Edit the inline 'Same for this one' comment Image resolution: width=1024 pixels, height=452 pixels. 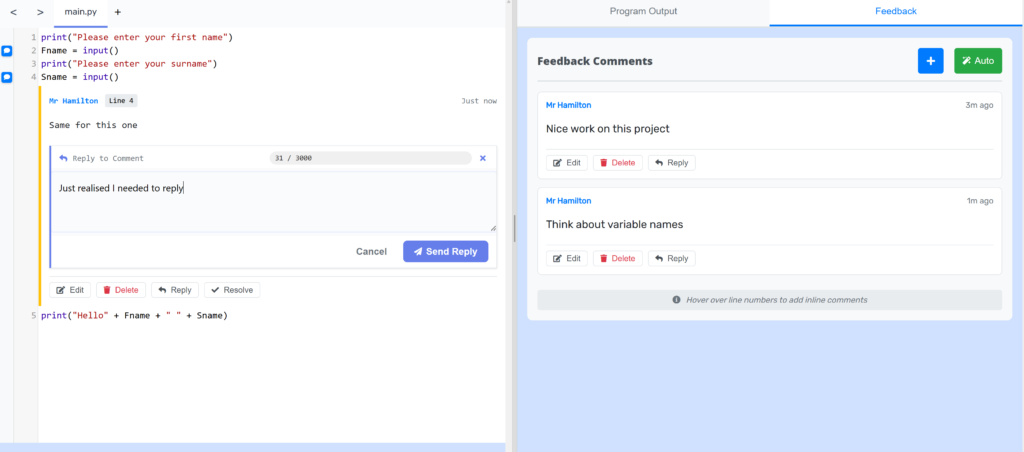point(70,290)
